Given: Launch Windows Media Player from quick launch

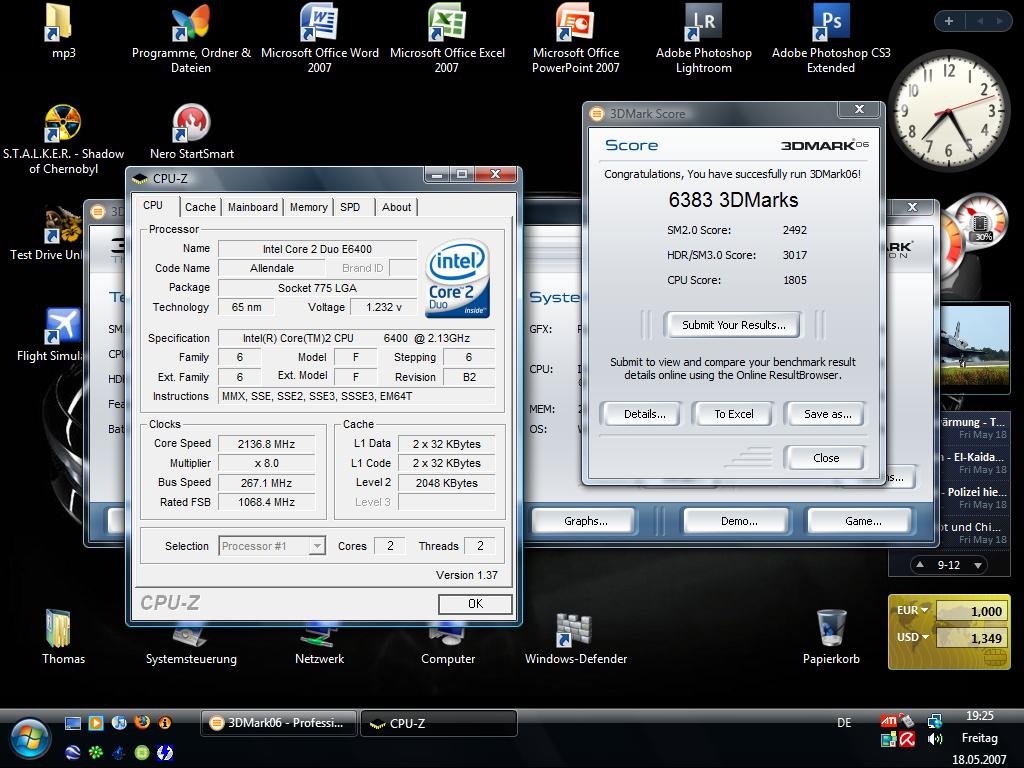Looking at the screenshot, I should [x=96, y=723].
